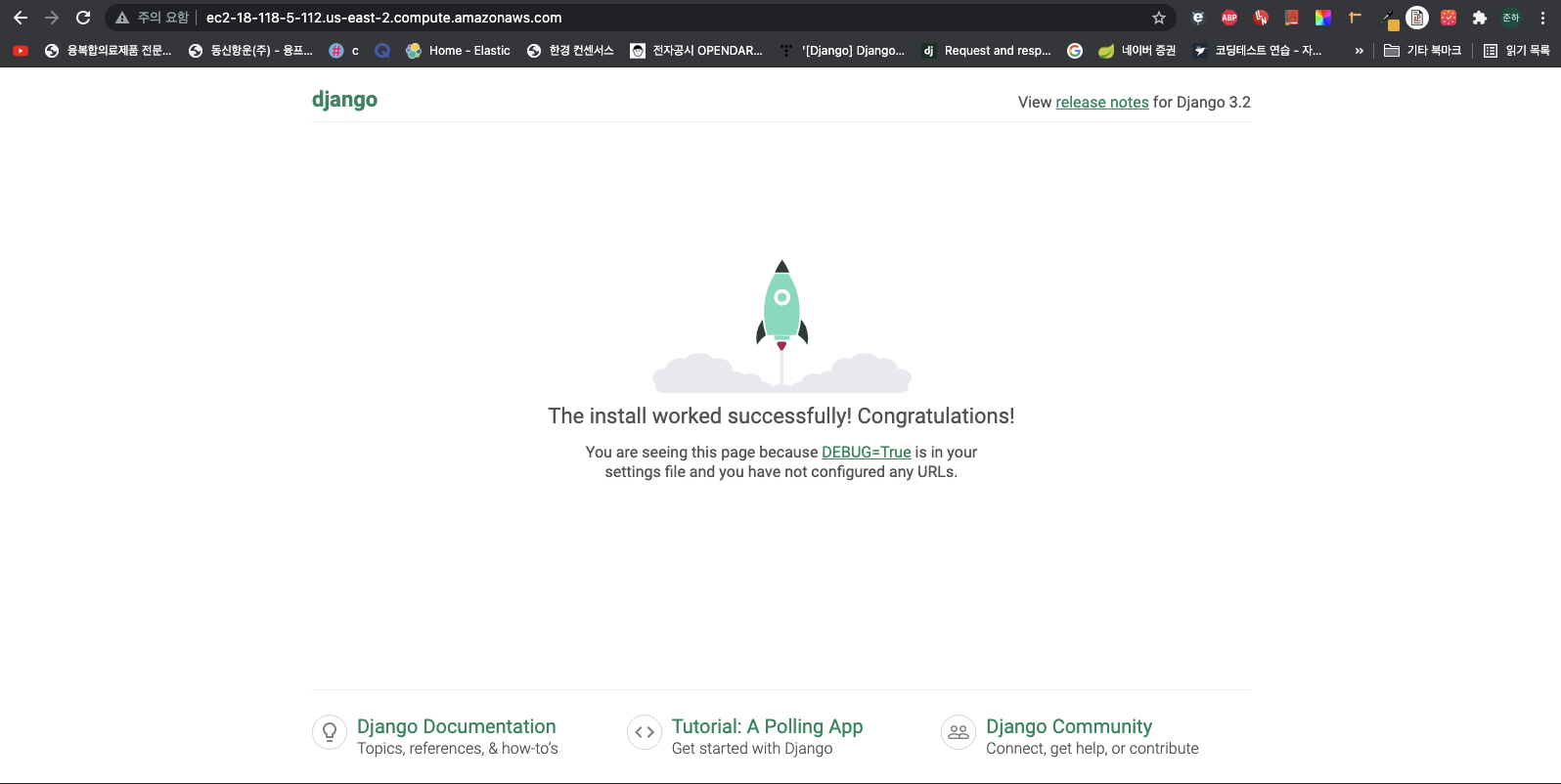Click the rocket illustration

pyautogui.click(x=781, y=326)
